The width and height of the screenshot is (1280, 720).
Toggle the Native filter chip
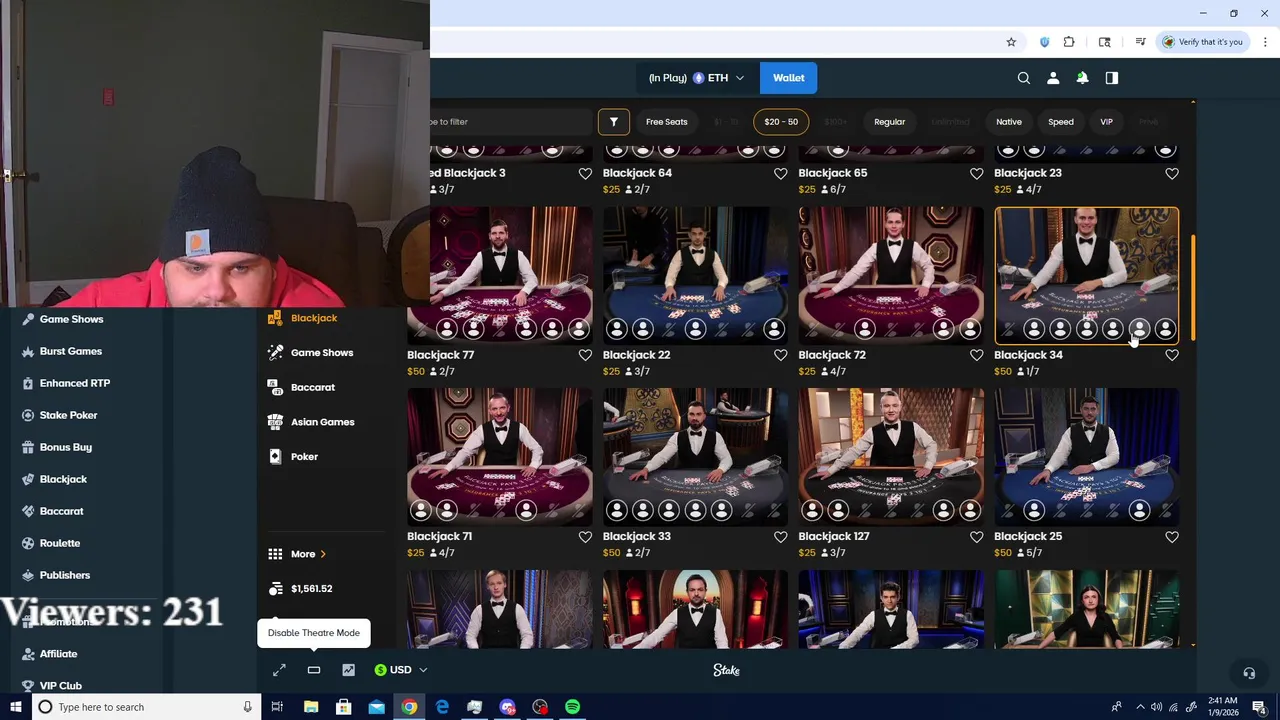(x=1009, y=122)
